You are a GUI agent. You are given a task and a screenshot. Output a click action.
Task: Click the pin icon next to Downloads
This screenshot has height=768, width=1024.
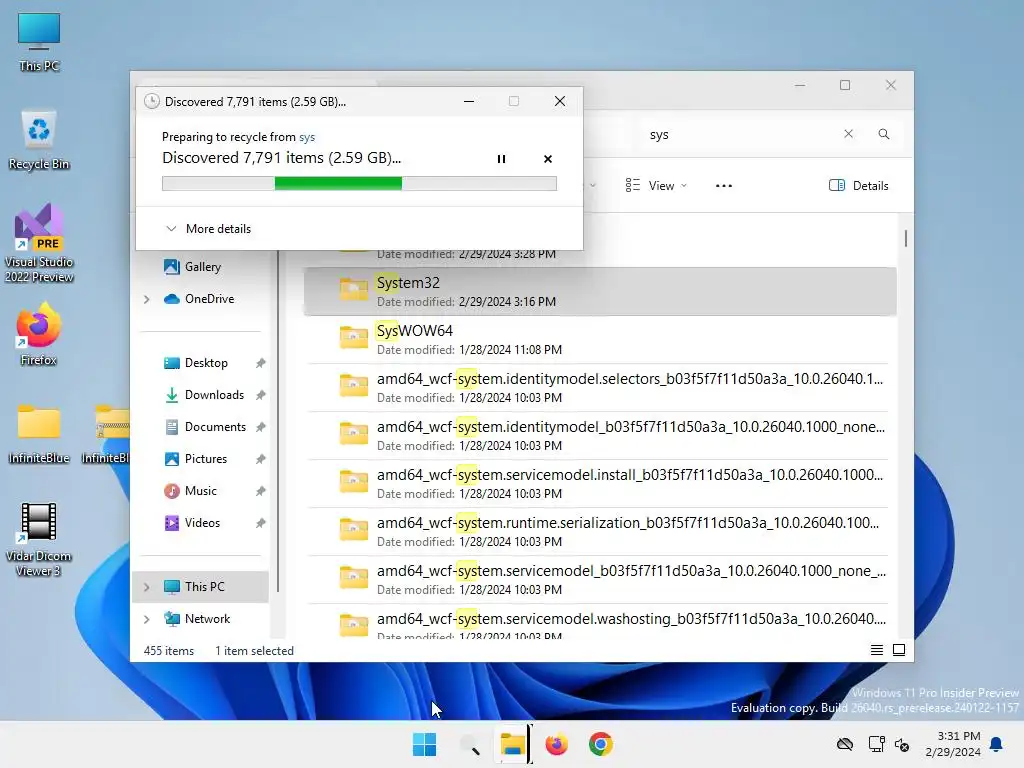click(261, 395)
